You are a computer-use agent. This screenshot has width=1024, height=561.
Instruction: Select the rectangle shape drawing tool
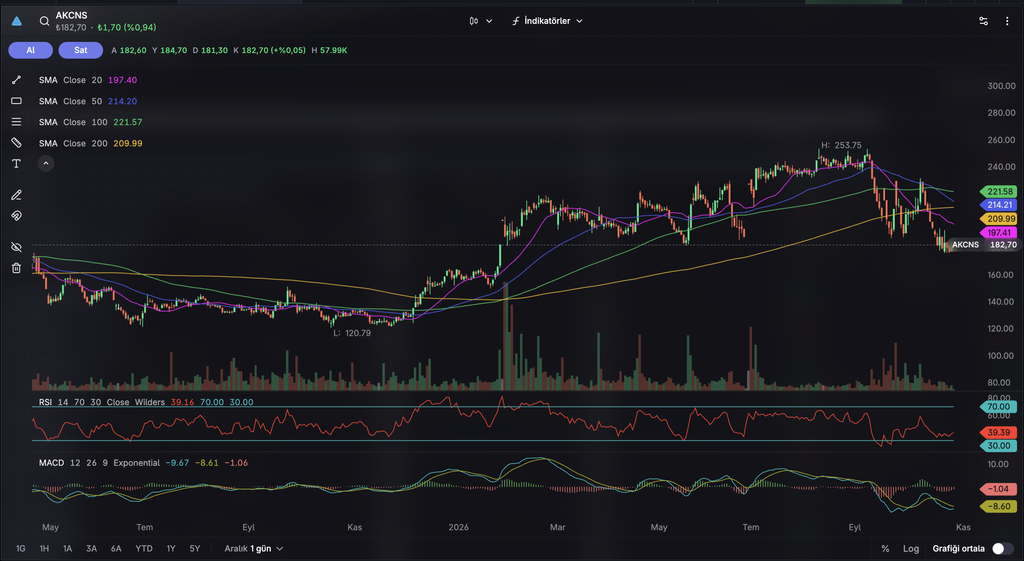click(16, 101)
